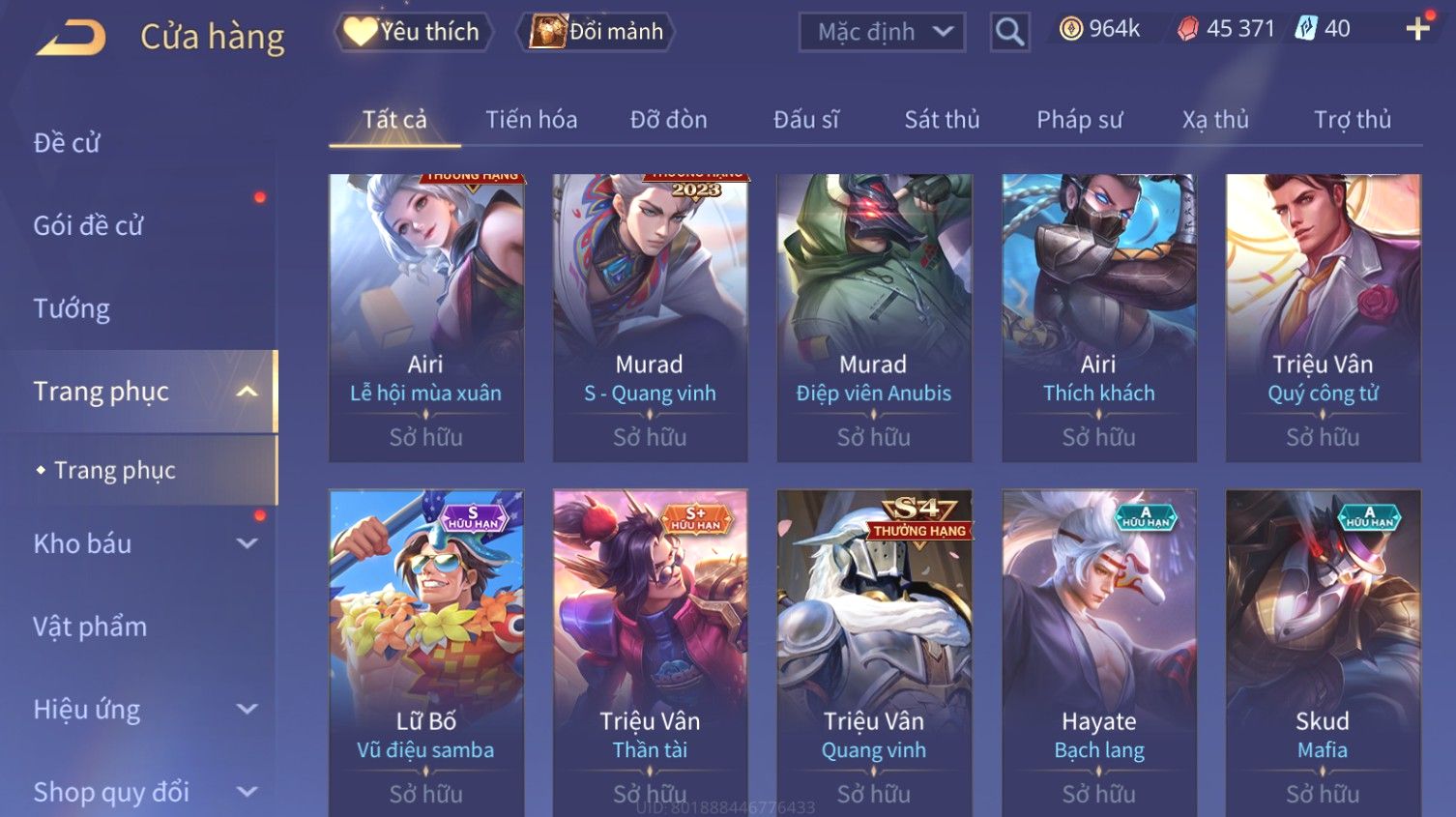
Task: Tap the blue voucher currency icon
Action: pyautogui.click(x=1306, y=29)
